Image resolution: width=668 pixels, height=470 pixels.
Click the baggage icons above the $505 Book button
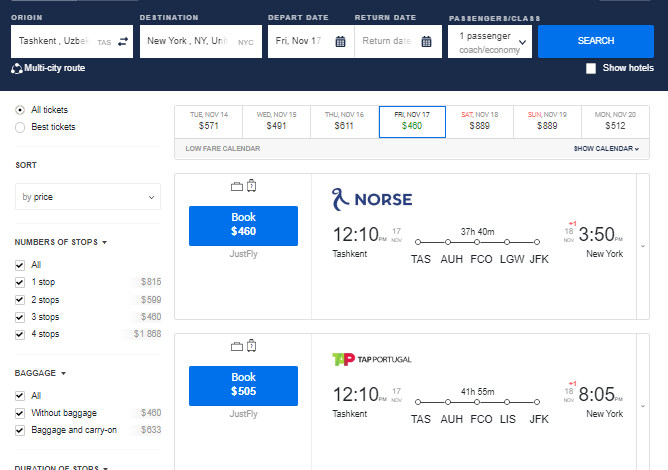coord(244,346)
